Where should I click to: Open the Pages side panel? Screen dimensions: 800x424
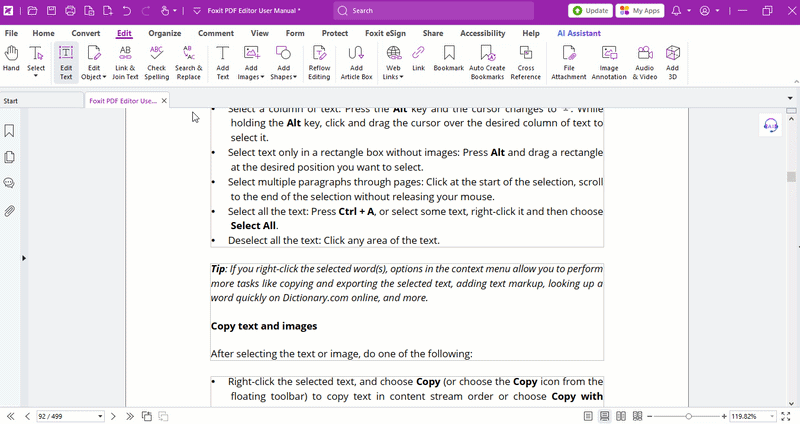tap(9, 157)
